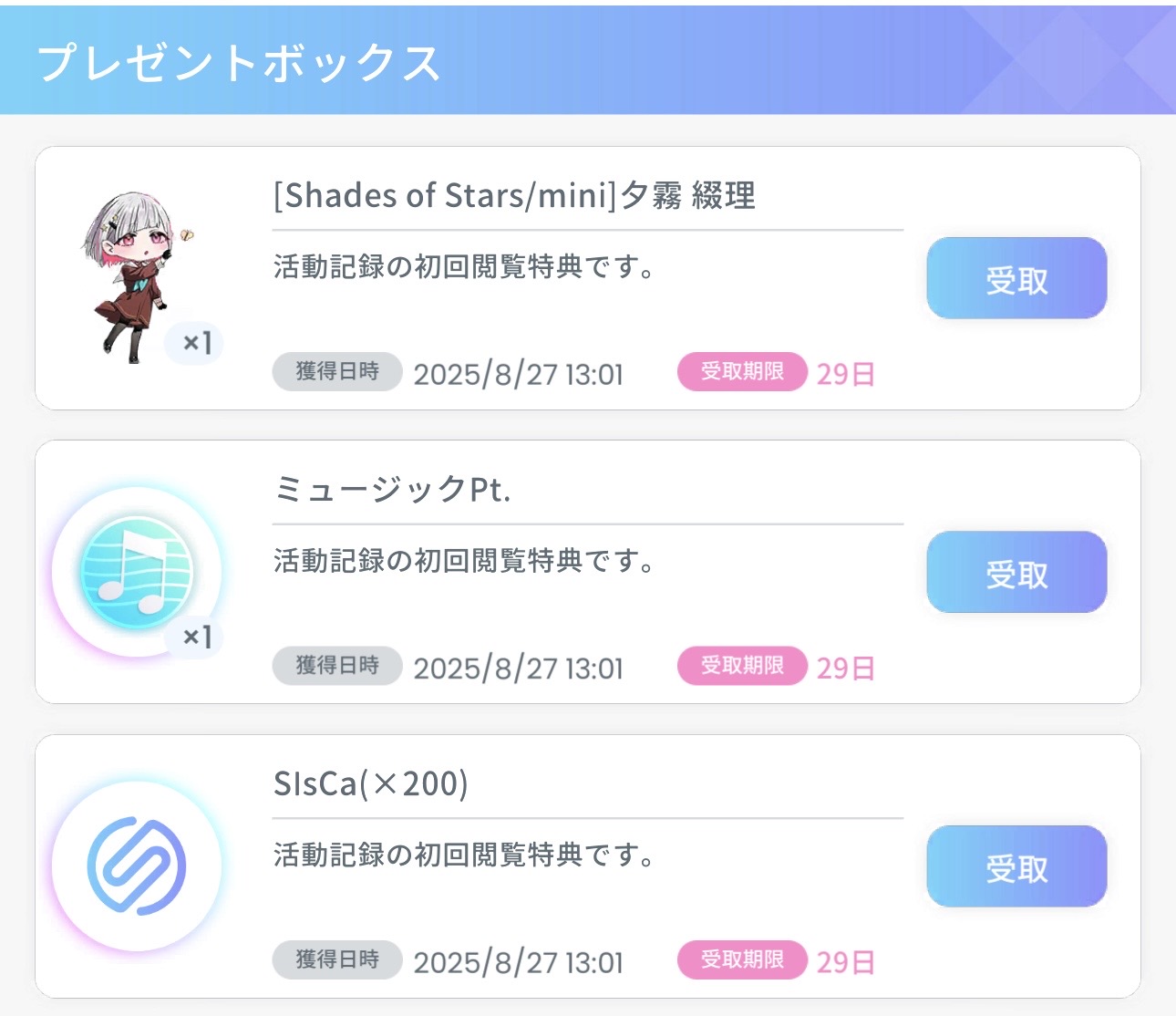Click the pink 受取期限 badge on the 夕霧 綴理 item
The height and width of the screenshot is (1016, 1176).
pyautogui.click(x=742, y=372)
